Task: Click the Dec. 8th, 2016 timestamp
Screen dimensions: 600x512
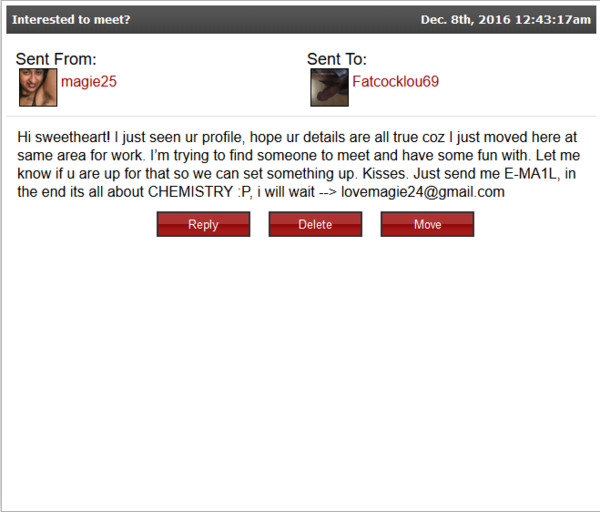Action: [505, 20]
